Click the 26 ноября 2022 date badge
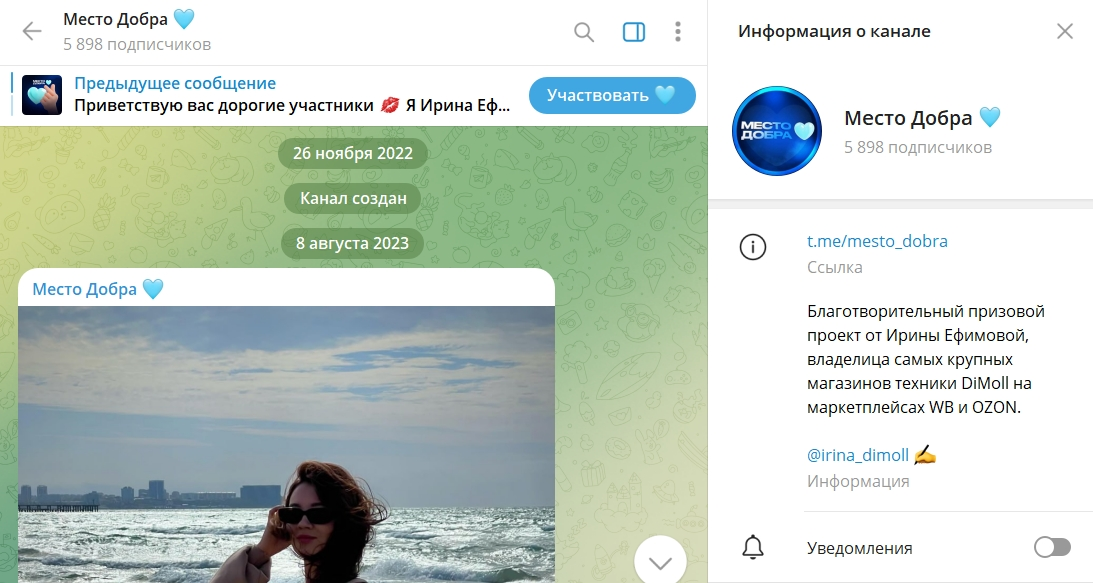Screen dimensions: 1093x583 pos(353,153)
